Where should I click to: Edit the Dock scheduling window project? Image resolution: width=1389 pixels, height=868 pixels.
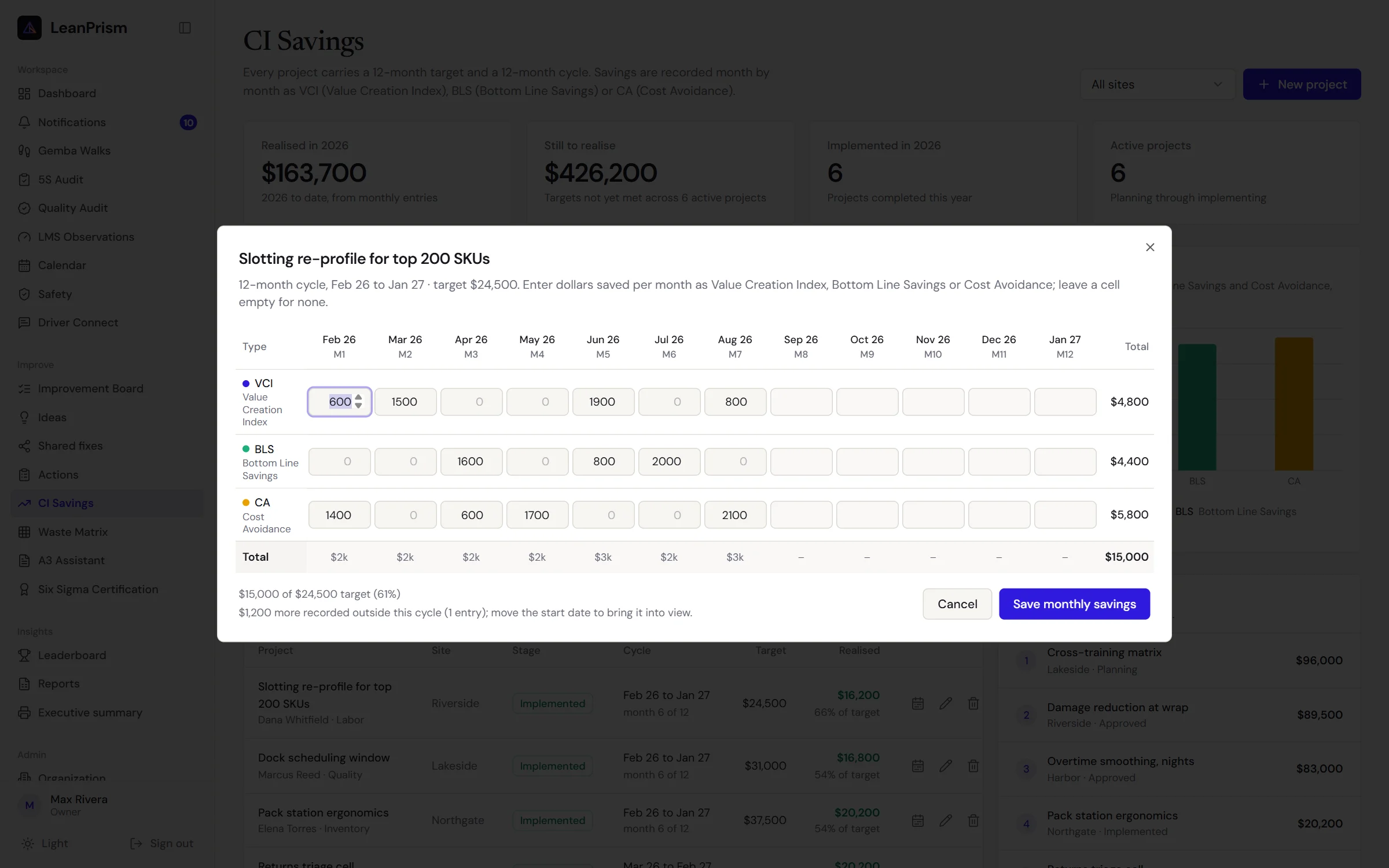click(946, 766)
